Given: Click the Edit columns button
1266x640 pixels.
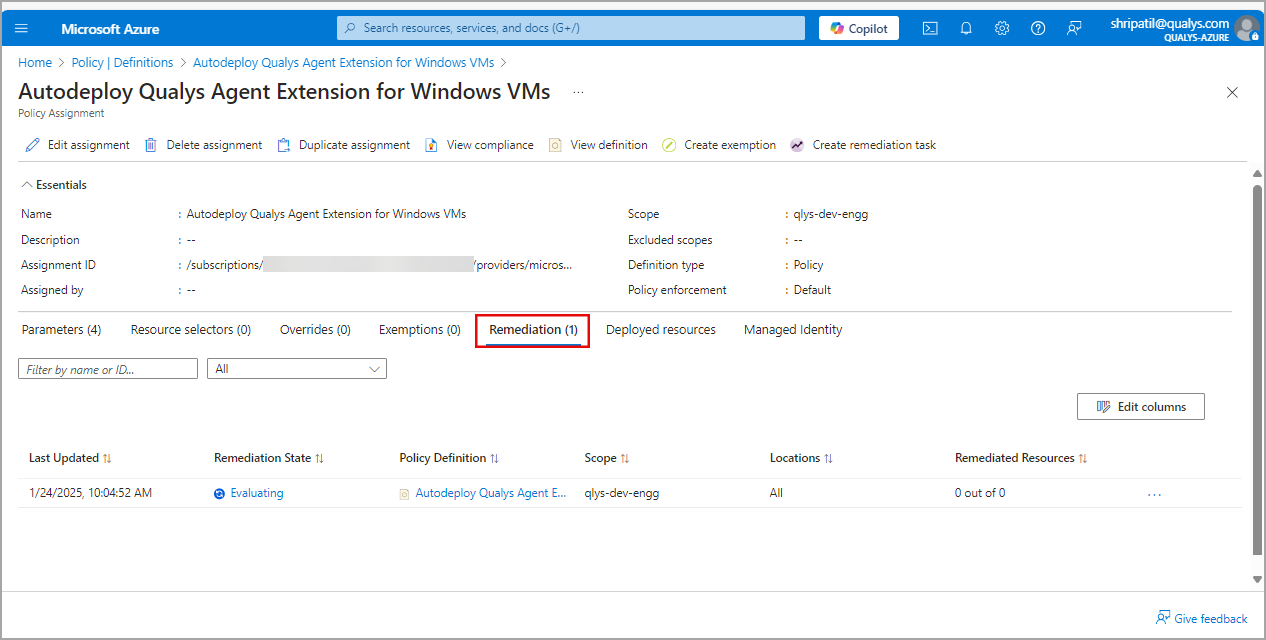Looking at the screenshot, I should pos(1140,406).
